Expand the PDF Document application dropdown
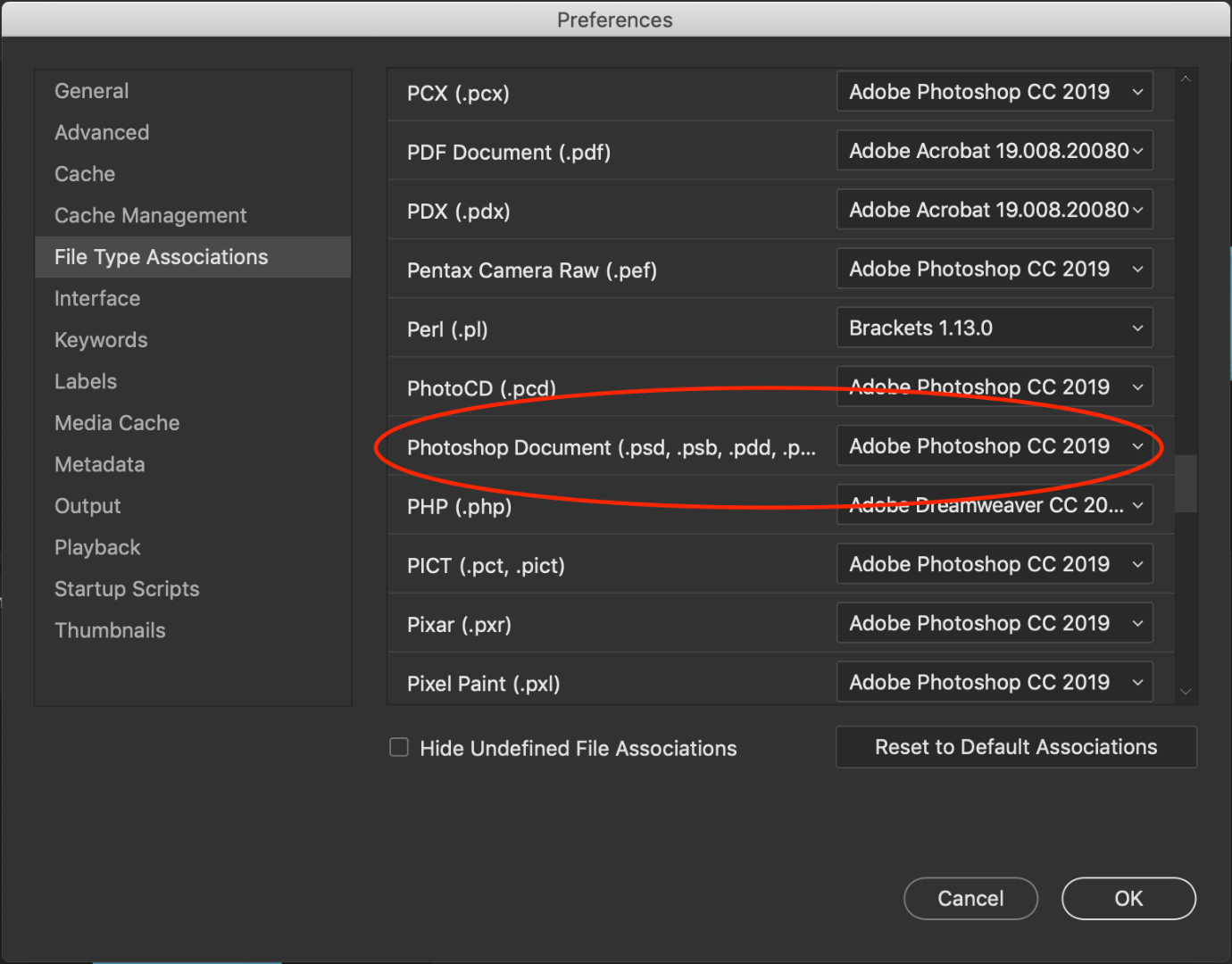The image size is (1232, 964). click(994, 150)
